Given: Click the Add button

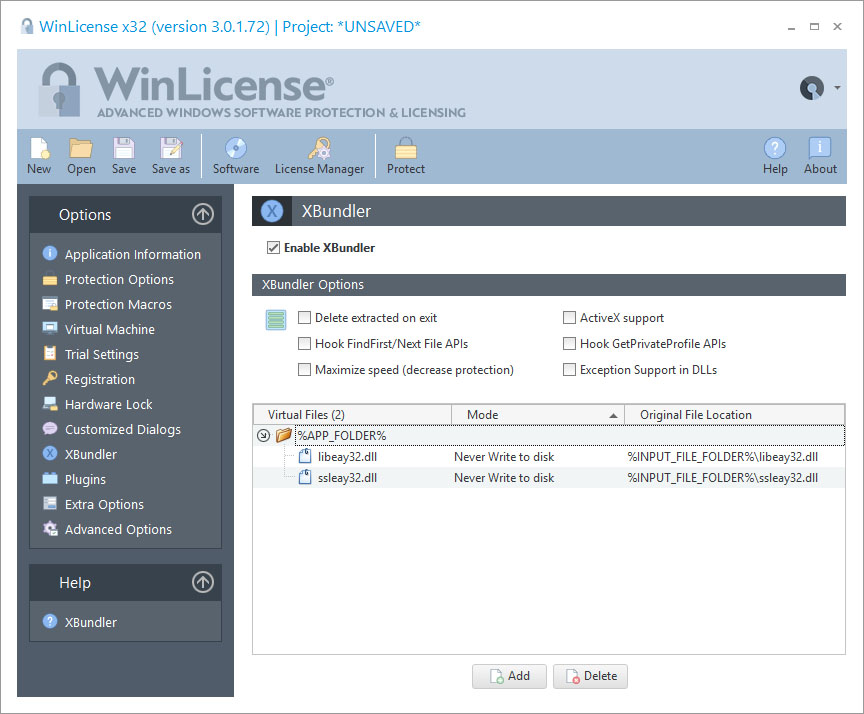Looking at the screenshot, I should (509, 676).
